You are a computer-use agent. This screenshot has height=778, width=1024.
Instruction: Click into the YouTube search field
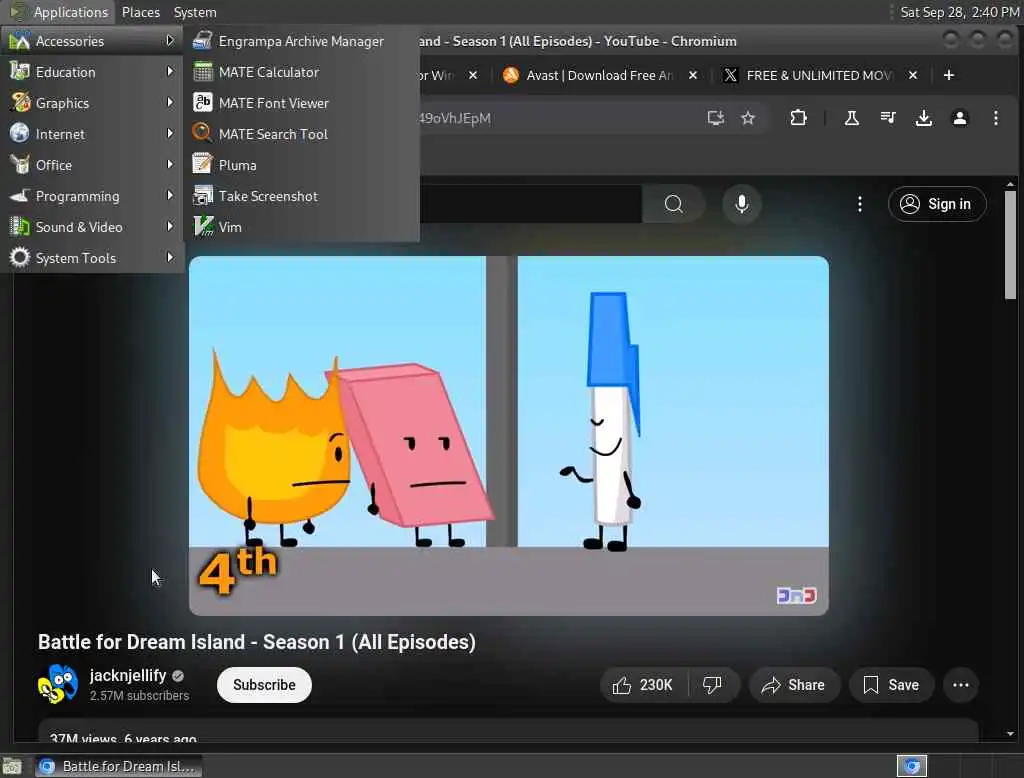pyautogui.click(x=530, y=204)
